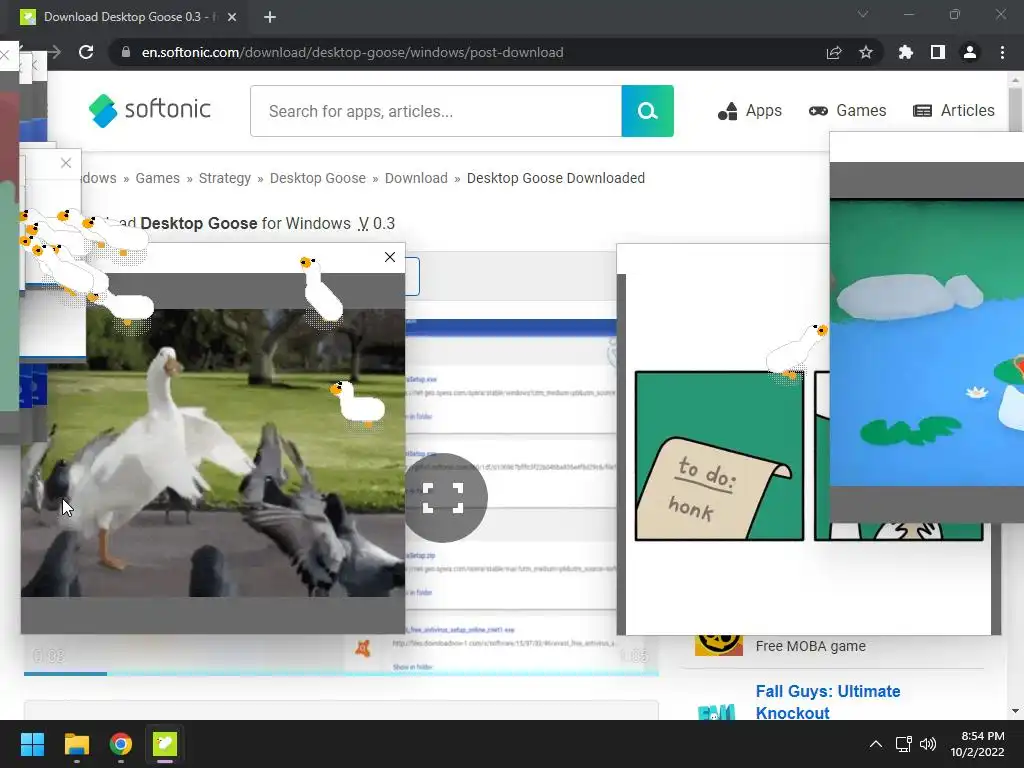Close the goose video popup window
This screenshot has height=768, width=1024.
click(x=390, y=257)
